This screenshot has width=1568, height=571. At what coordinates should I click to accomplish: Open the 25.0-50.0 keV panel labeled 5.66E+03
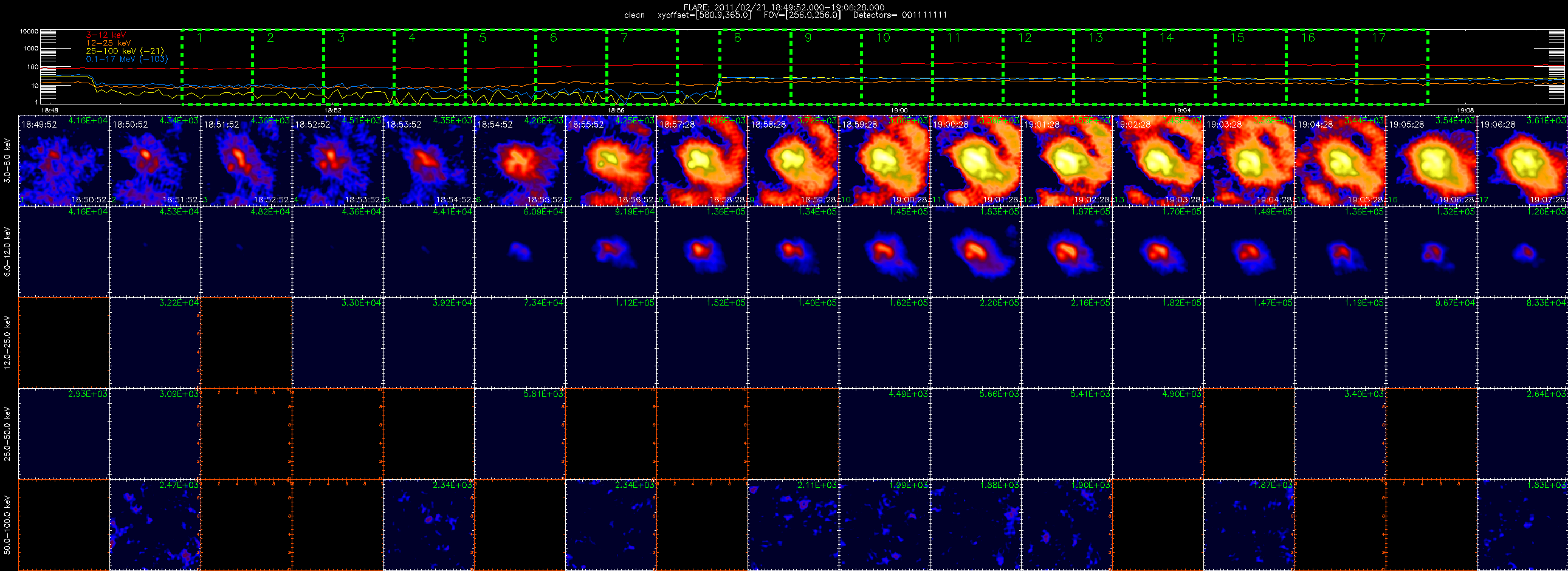(x=975, y=434)
